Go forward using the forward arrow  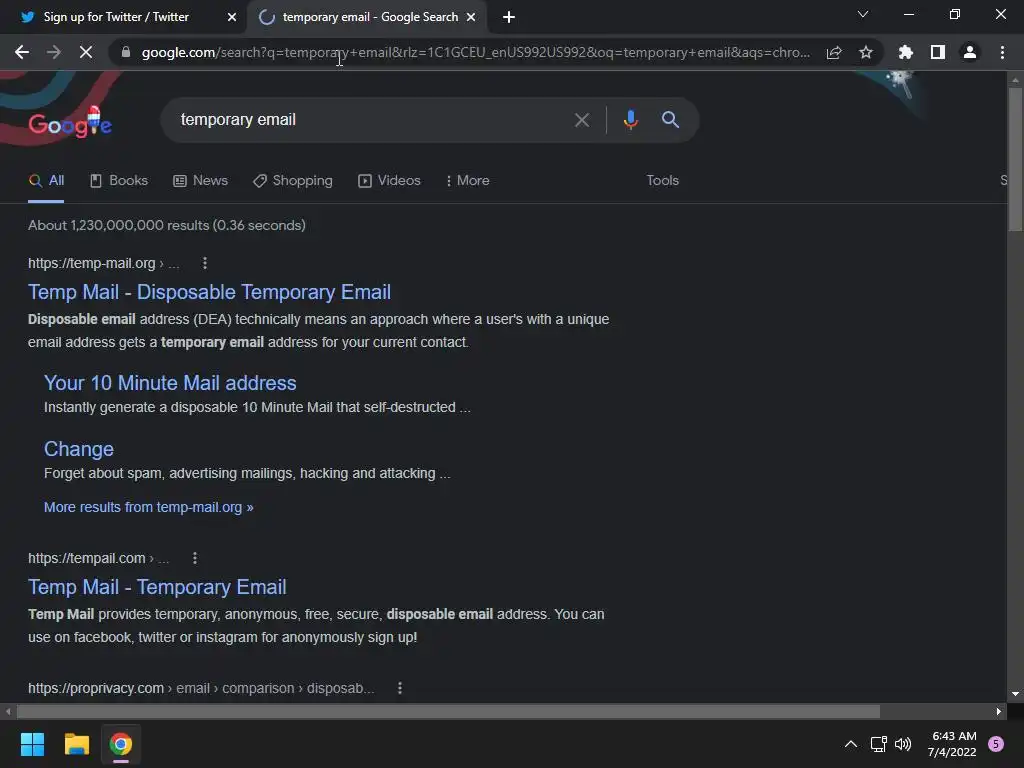54,52
